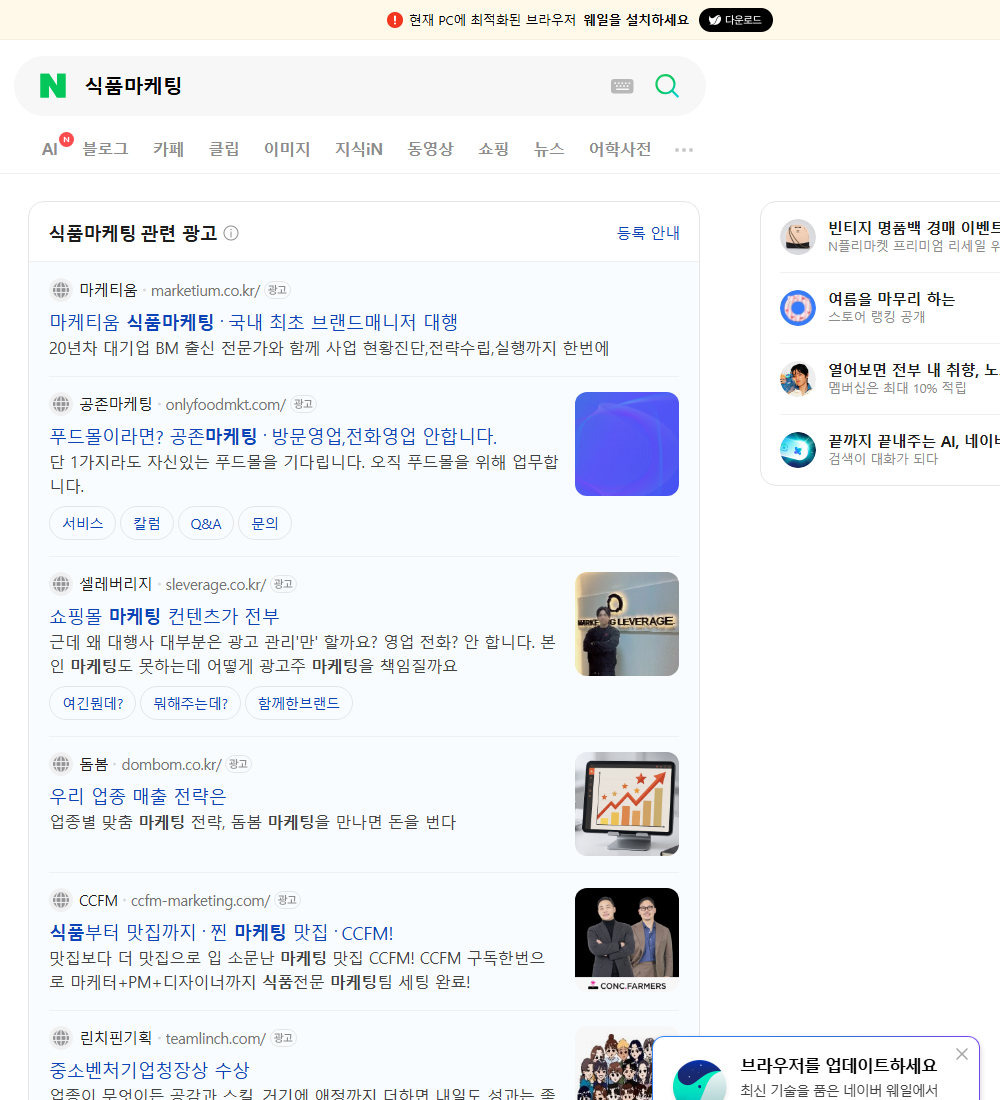Open the 끝까지 끝내주는 AI promo title

[x=914, y=441]
